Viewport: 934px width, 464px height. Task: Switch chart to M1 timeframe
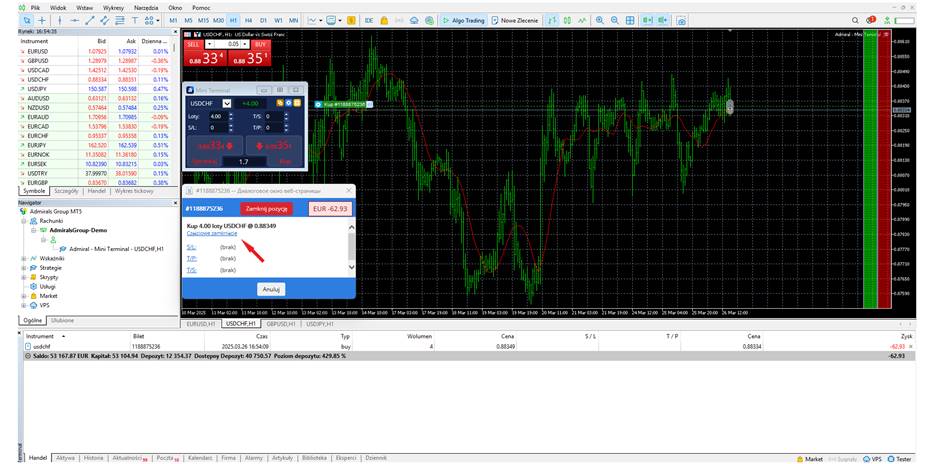(174, 20)
